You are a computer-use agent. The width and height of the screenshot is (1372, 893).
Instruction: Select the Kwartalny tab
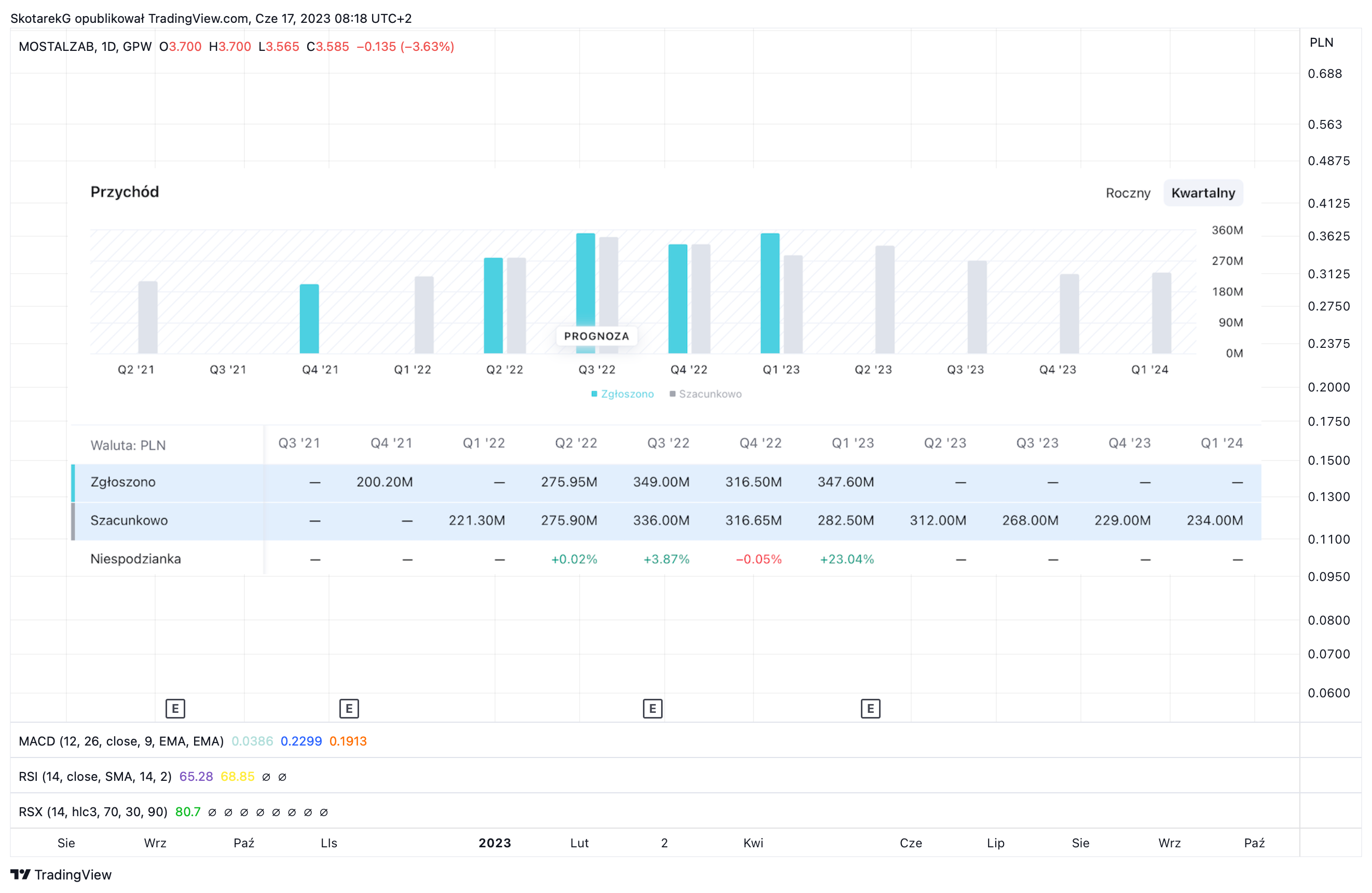click(1203, 193)
